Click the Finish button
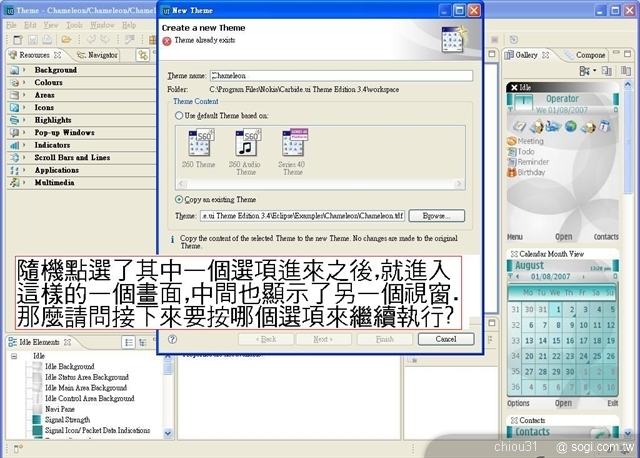Image resolution: width=640 pixels, height=458 pixels. 384,339
